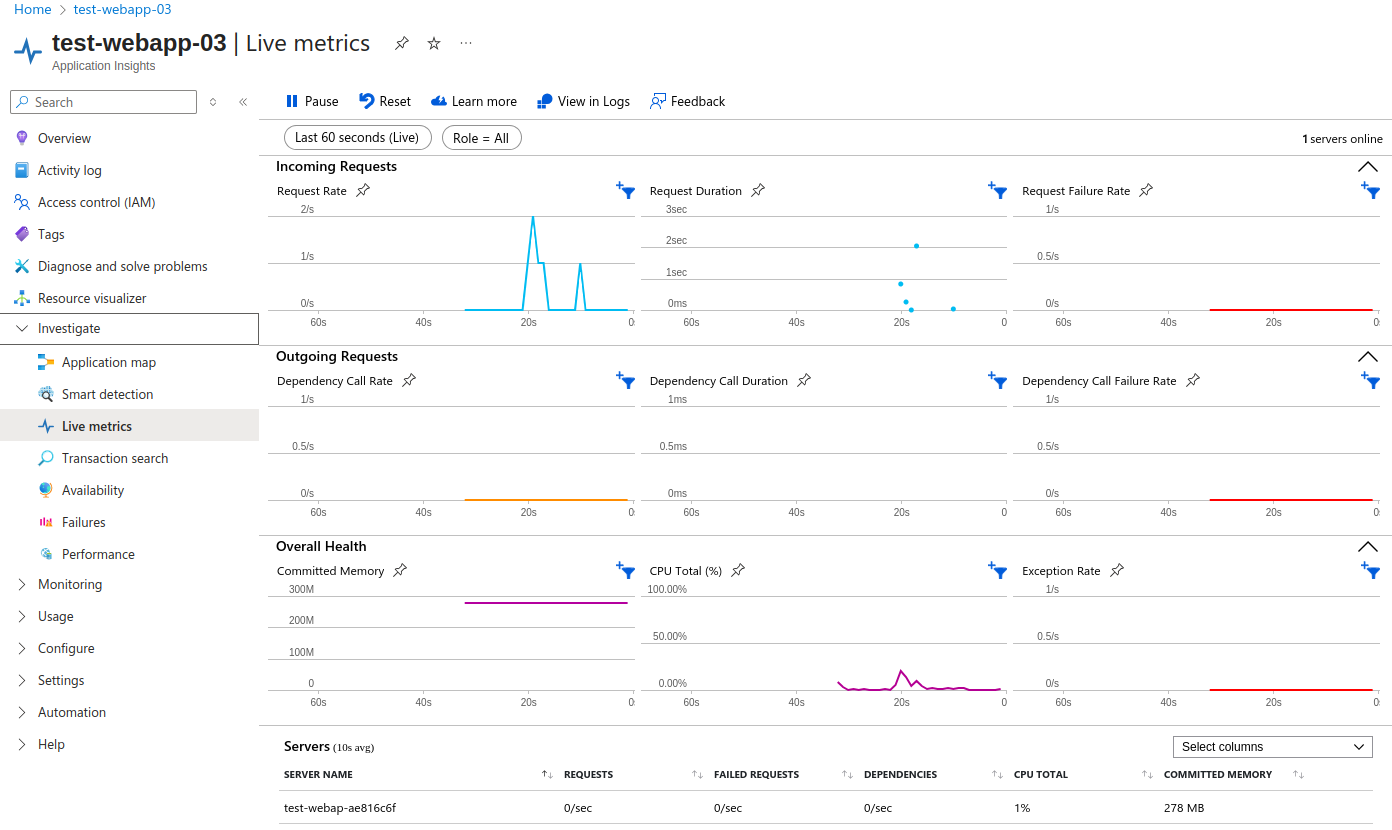Add filter to Committed Memory chart
The height and width of the screenshot is (830, 1392).
point(625,570)
